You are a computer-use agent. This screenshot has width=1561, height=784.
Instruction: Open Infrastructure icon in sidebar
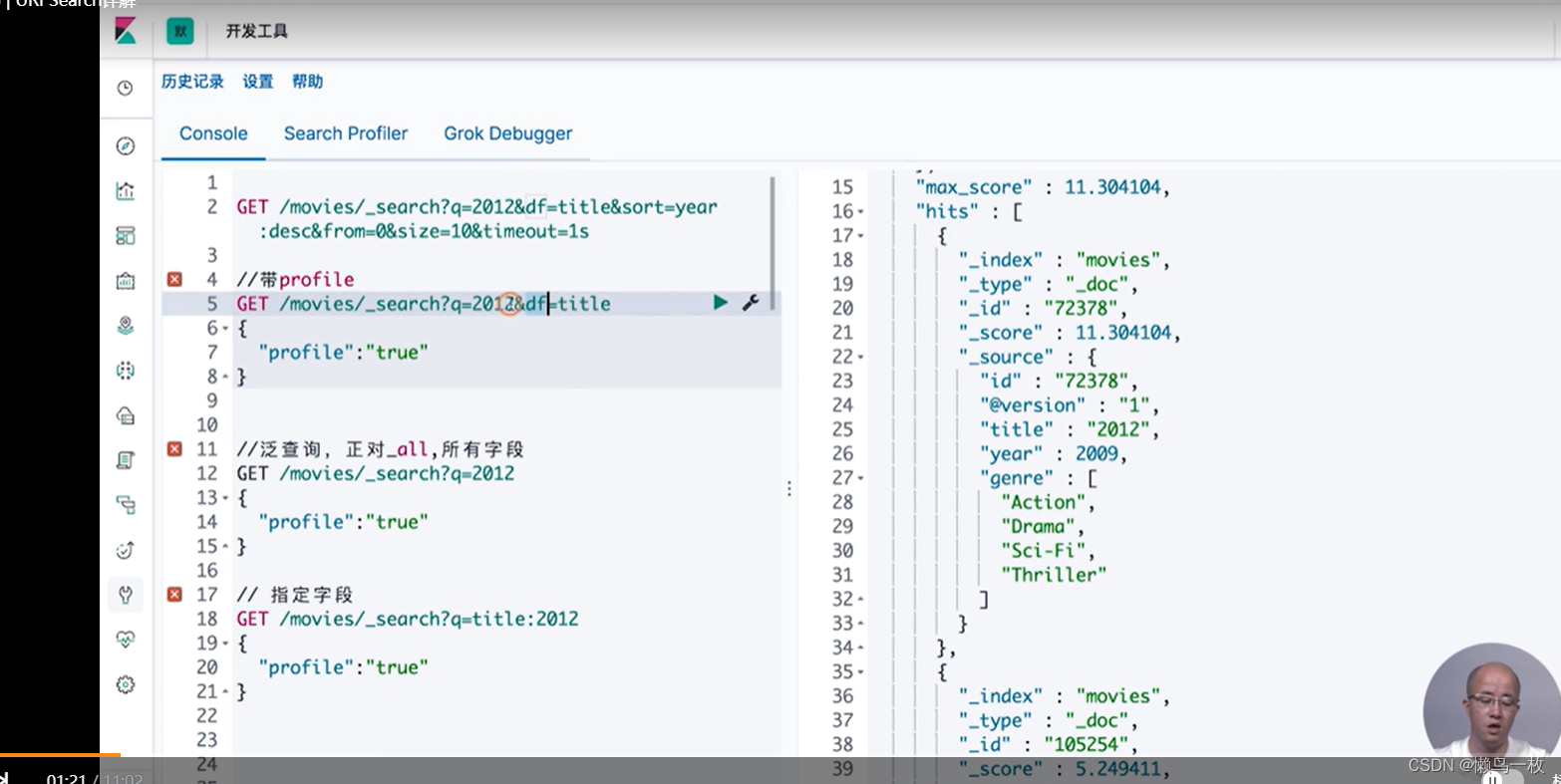pyautogui.click(x=126, y=415)
